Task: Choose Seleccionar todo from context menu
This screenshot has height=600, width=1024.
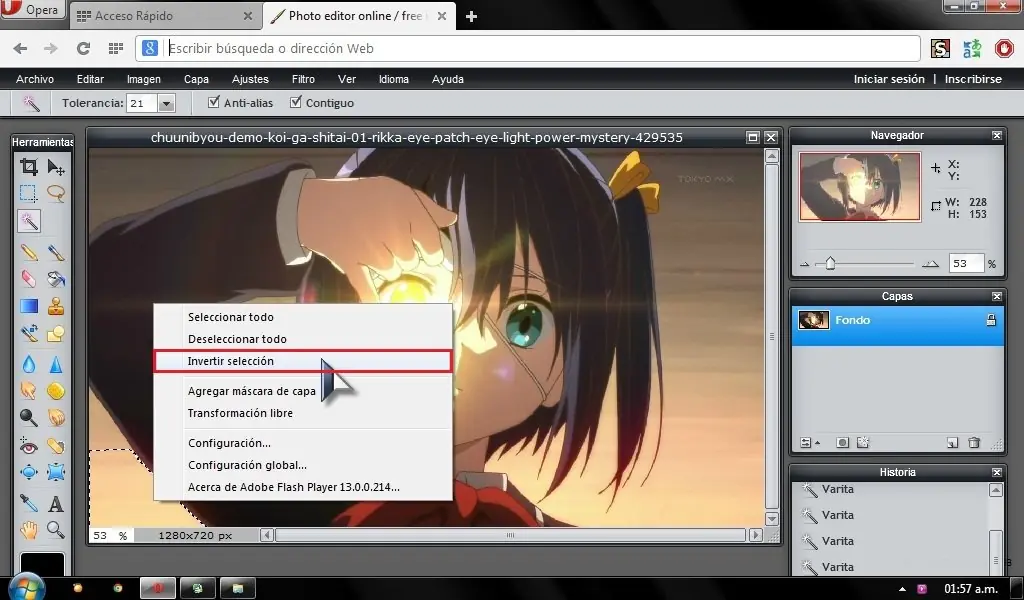Action: (302, 317)
